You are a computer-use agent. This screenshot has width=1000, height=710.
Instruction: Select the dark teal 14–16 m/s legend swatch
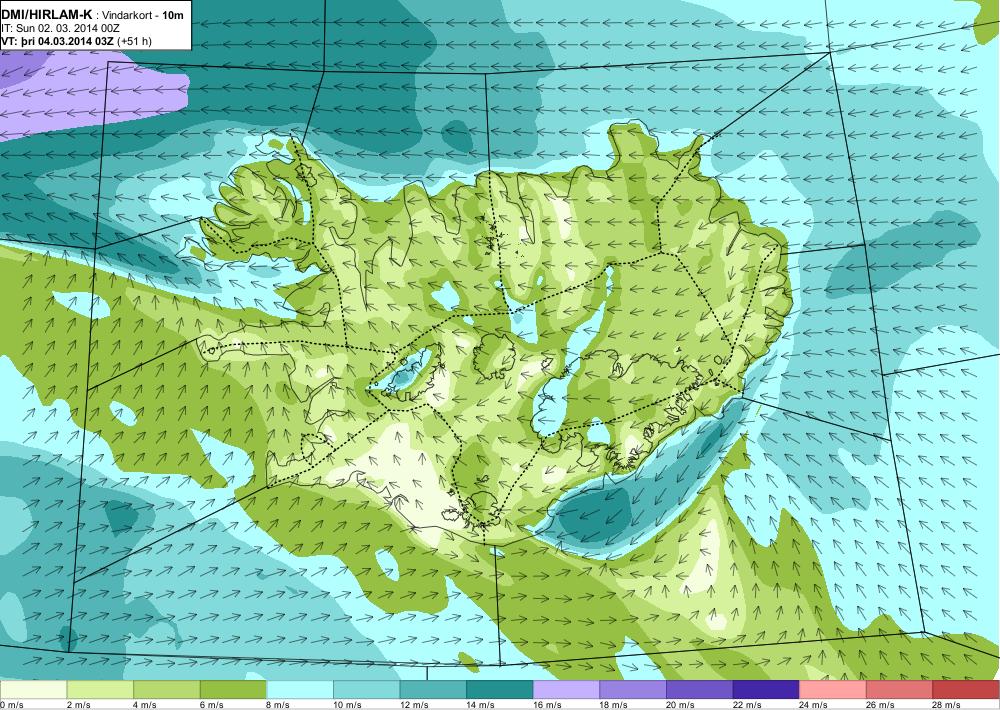coord(499,690)
